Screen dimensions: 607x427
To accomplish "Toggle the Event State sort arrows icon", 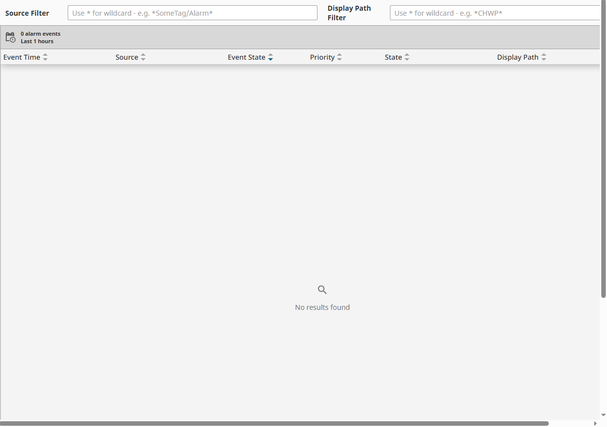I will 271,57.
